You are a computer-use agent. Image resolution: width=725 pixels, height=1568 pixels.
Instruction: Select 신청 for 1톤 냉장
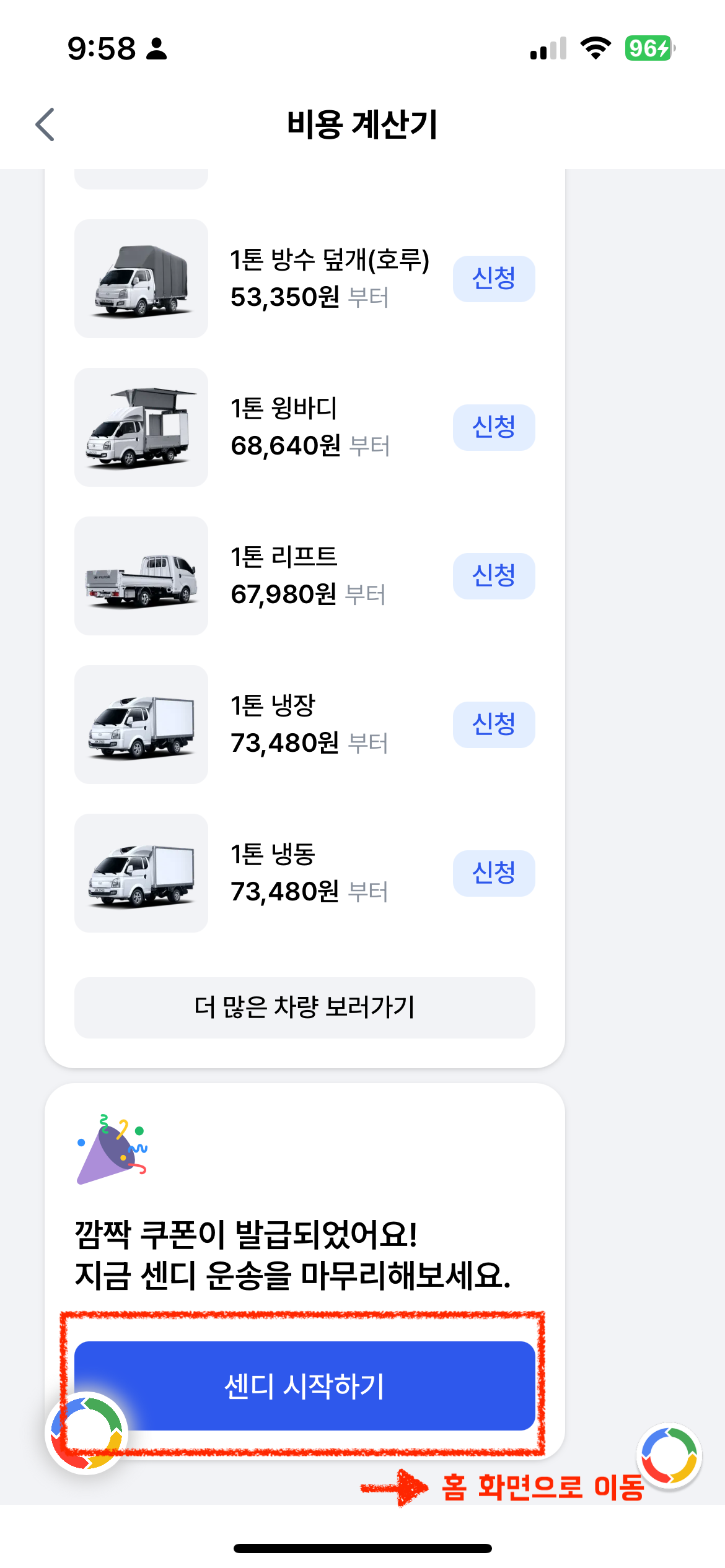494,725
